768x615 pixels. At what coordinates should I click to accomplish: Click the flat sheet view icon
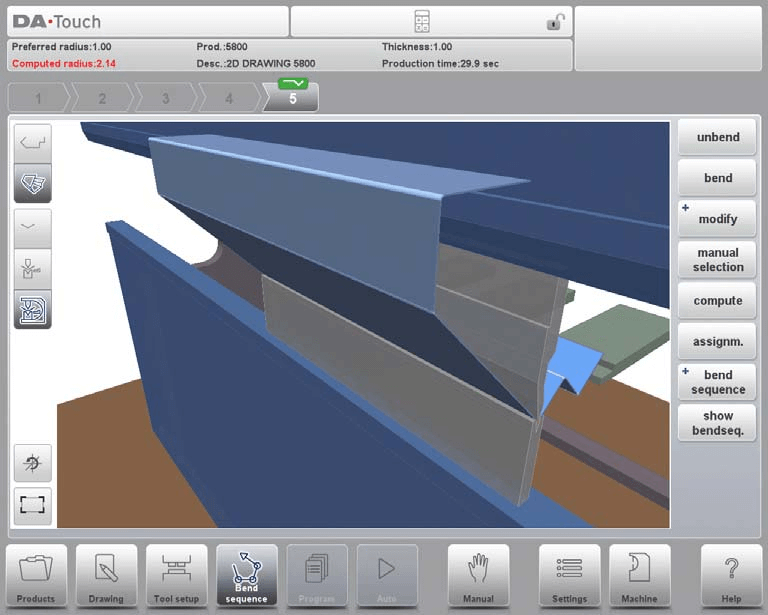click(x=33, y=228)
